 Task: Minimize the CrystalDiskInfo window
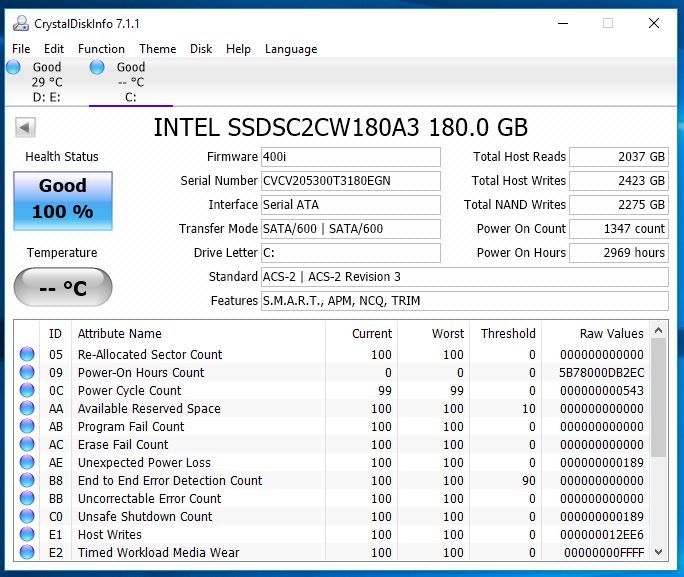(563, 23)
